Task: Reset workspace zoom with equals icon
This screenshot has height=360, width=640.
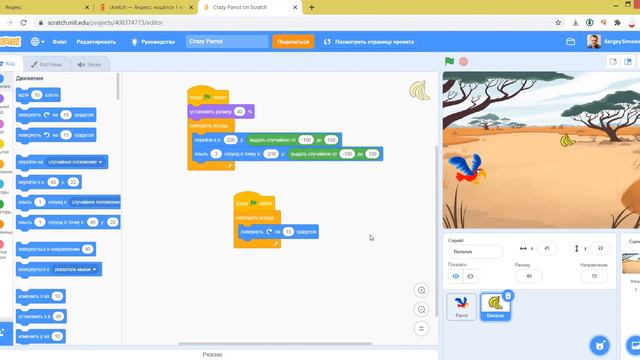Action: [422, 329]
